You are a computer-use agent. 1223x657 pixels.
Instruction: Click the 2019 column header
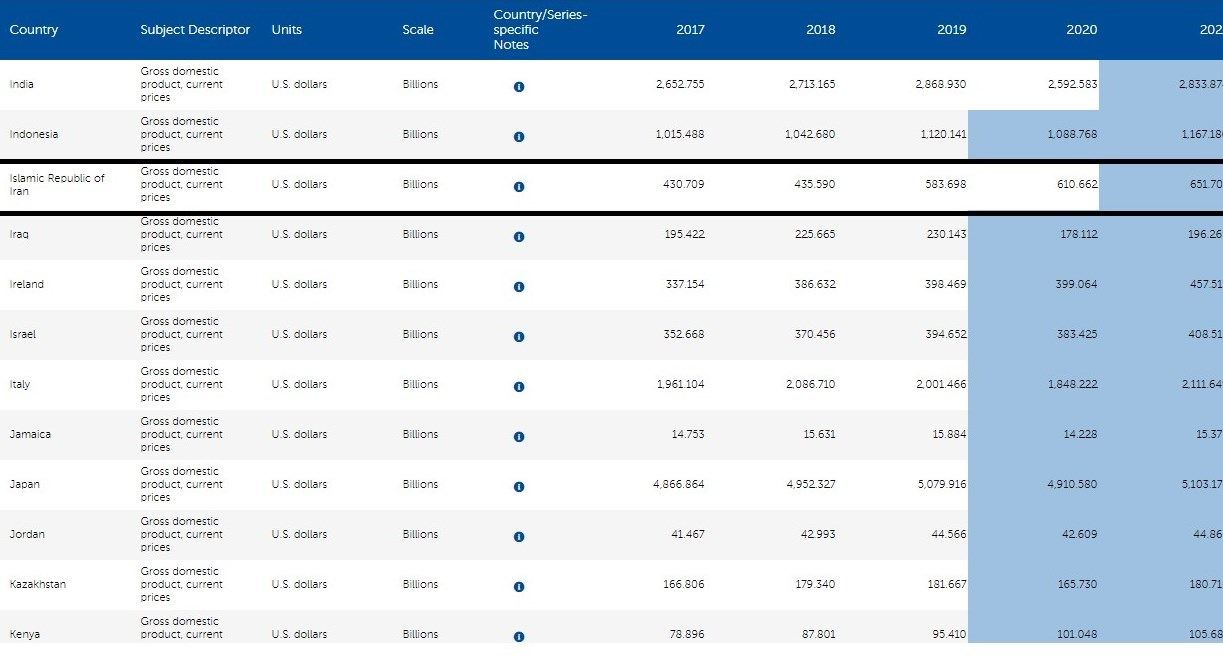(952, 30)
